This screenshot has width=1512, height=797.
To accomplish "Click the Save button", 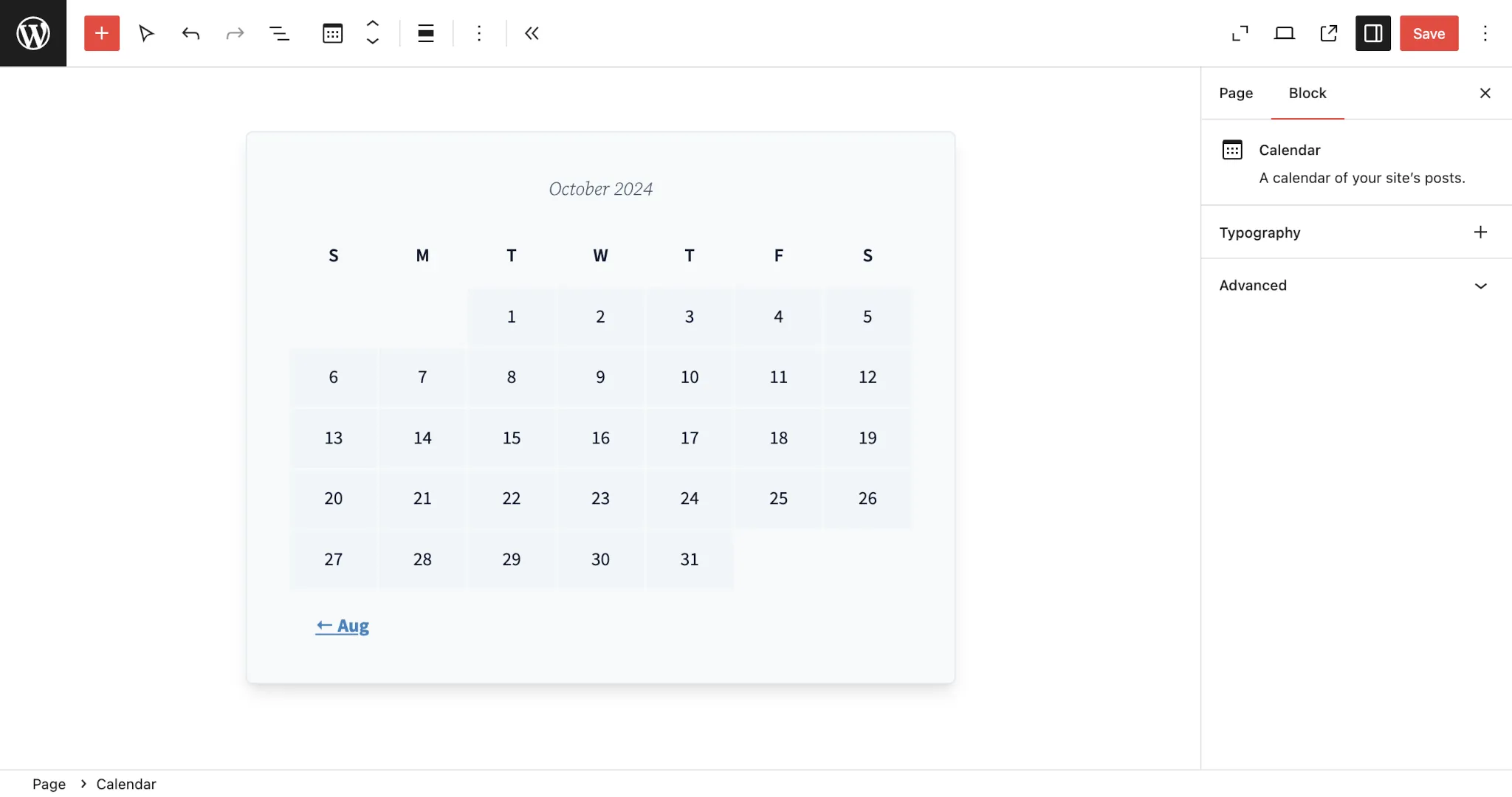I will [x=1429, y=33].
